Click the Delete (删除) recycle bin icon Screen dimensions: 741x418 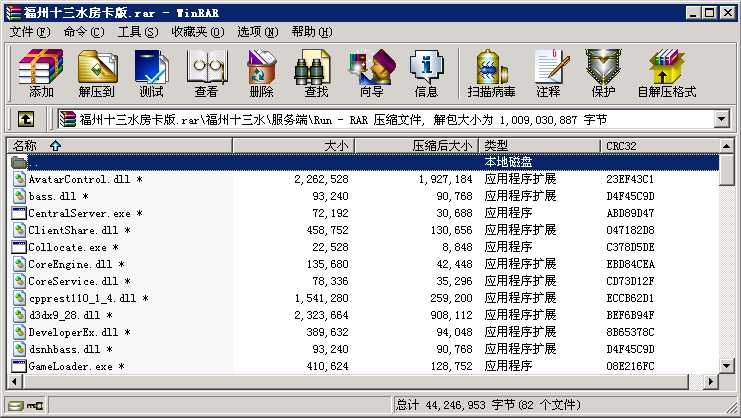(x=261, y=73)
